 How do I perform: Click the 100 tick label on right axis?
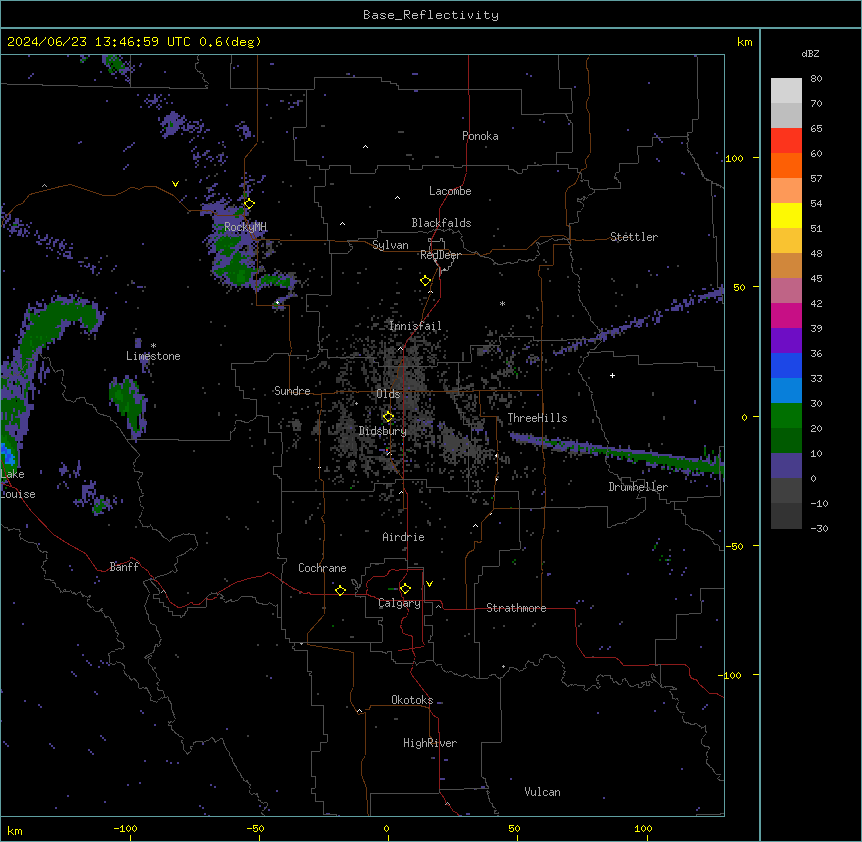[x=734, y=158]
